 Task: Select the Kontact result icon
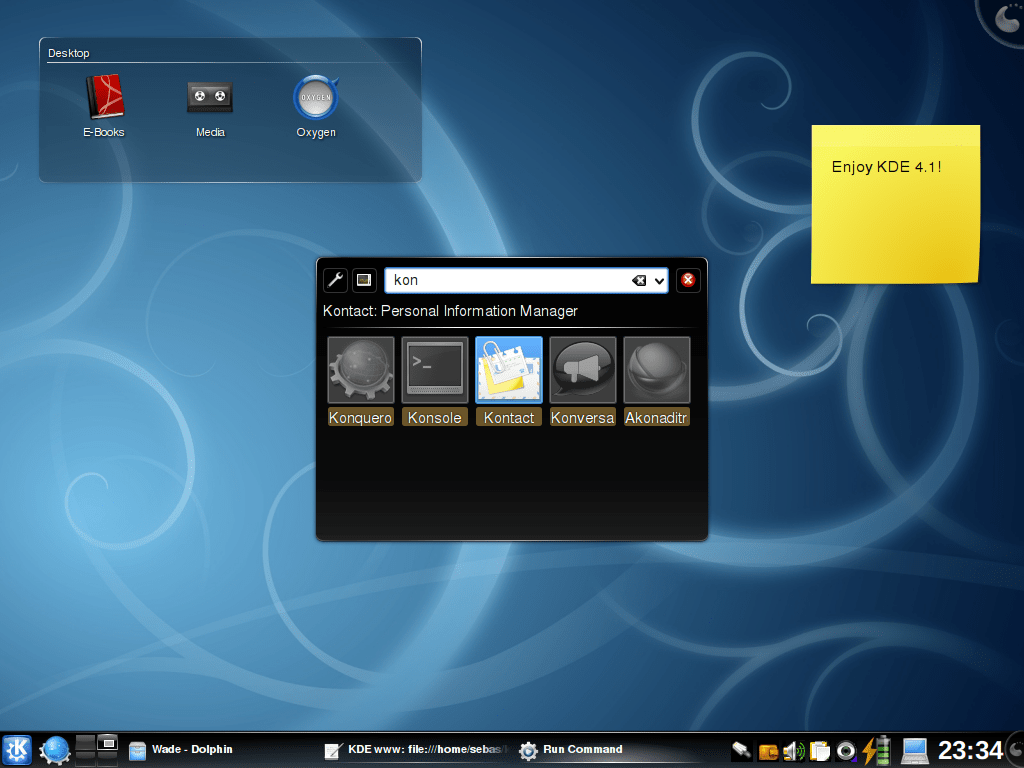(x=508, y=369)
